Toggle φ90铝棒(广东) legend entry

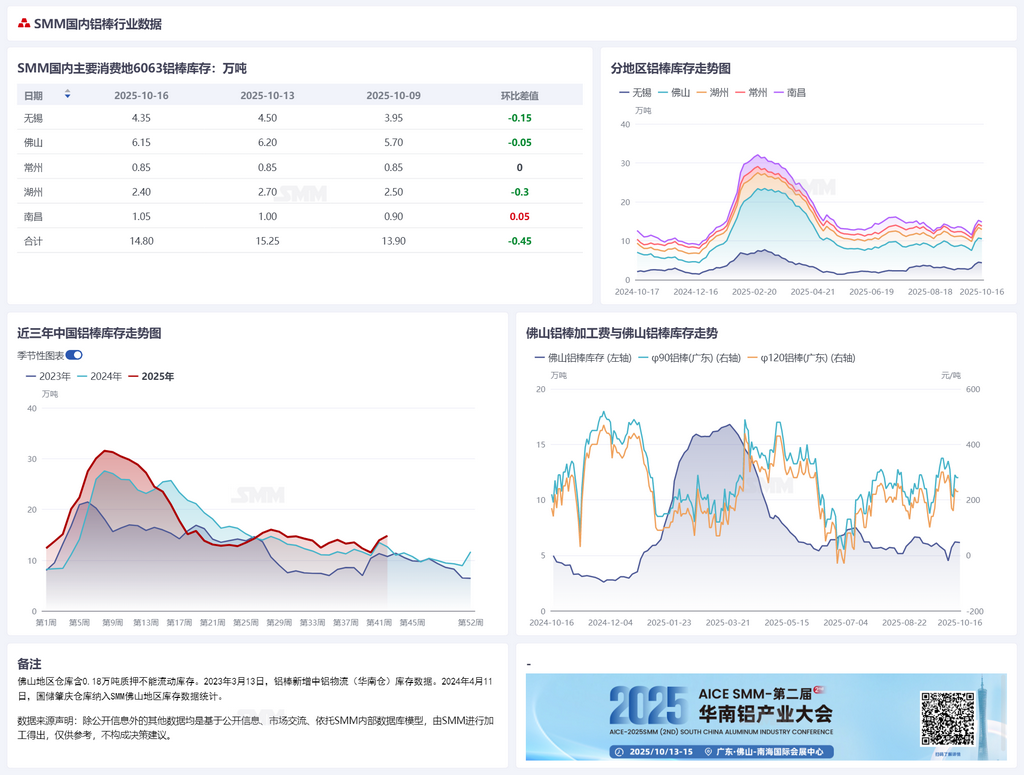tap(689, 357)
